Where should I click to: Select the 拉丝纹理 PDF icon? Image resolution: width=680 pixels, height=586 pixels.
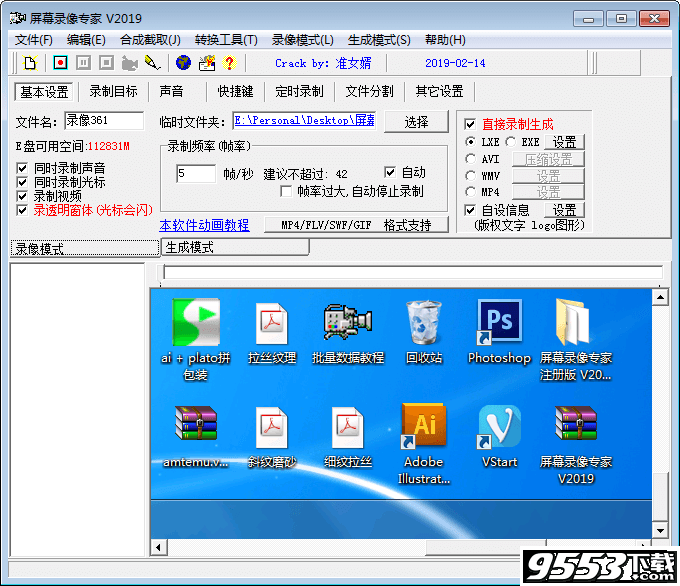click(272, 324)
